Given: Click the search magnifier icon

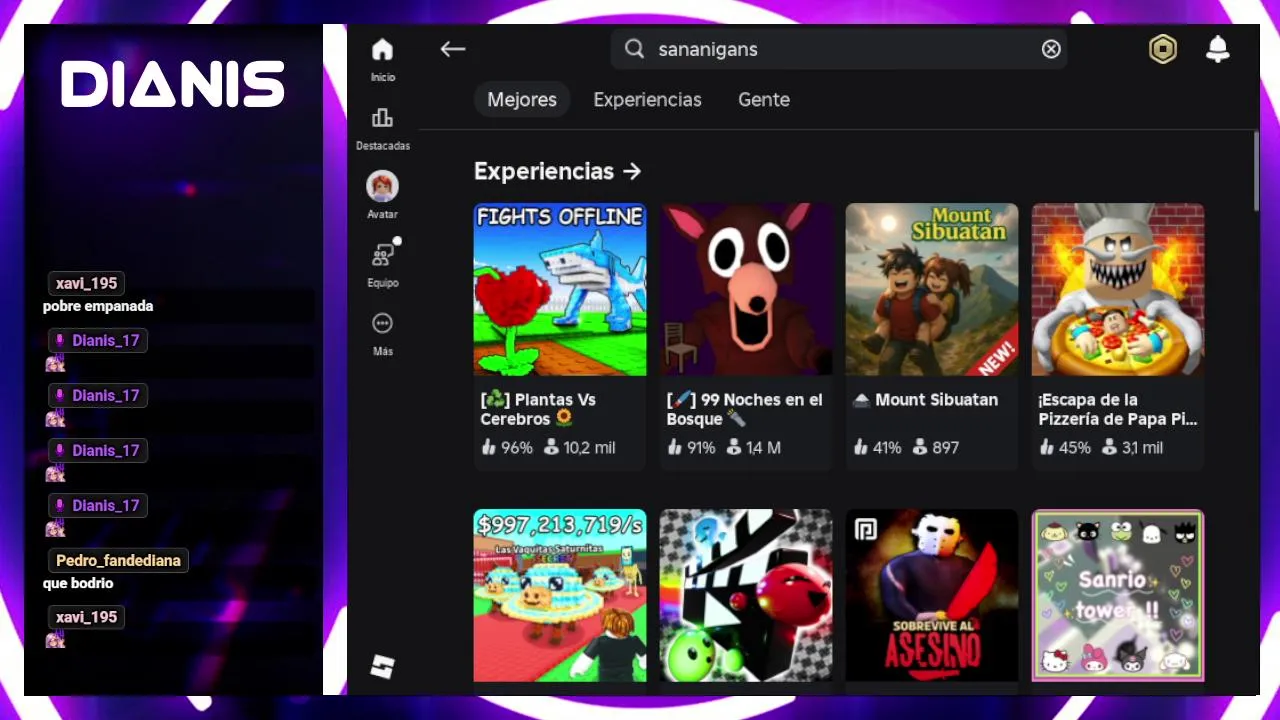Looking at the screenshot, I should pos(635,49).
